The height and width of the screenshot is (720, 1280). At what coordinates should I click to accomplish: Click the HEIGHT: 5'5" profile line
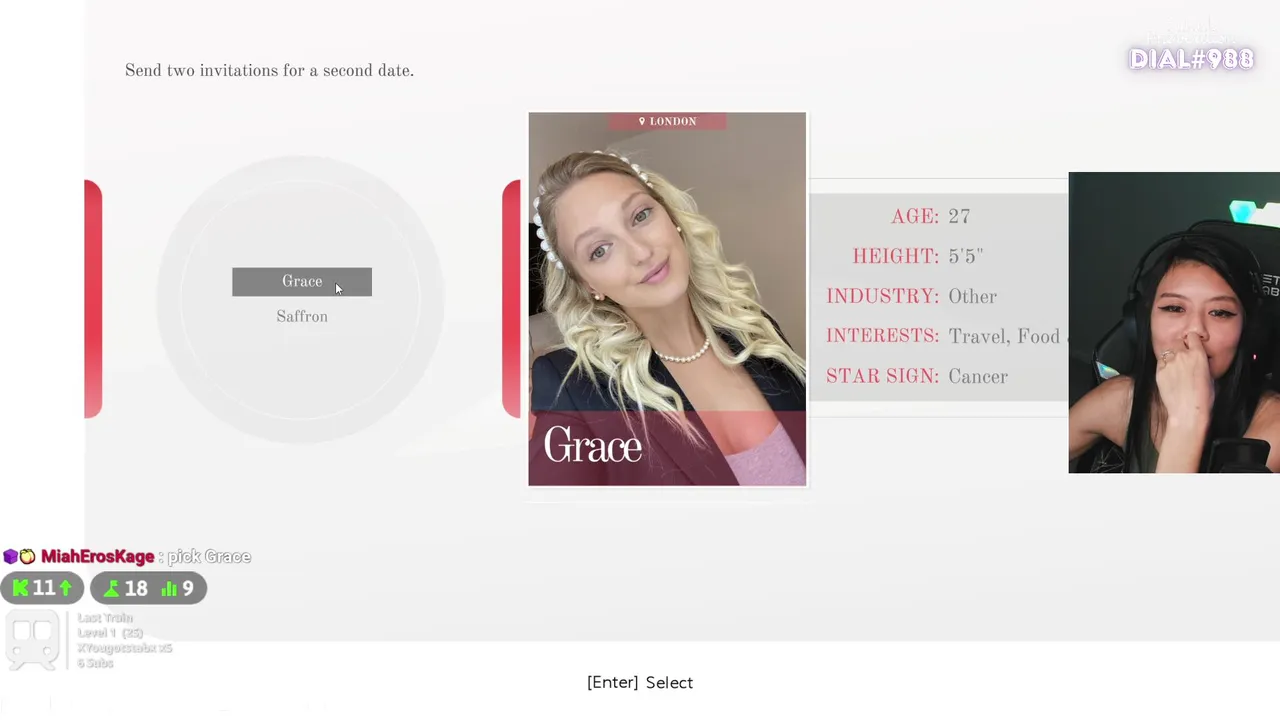click(918, 256)
